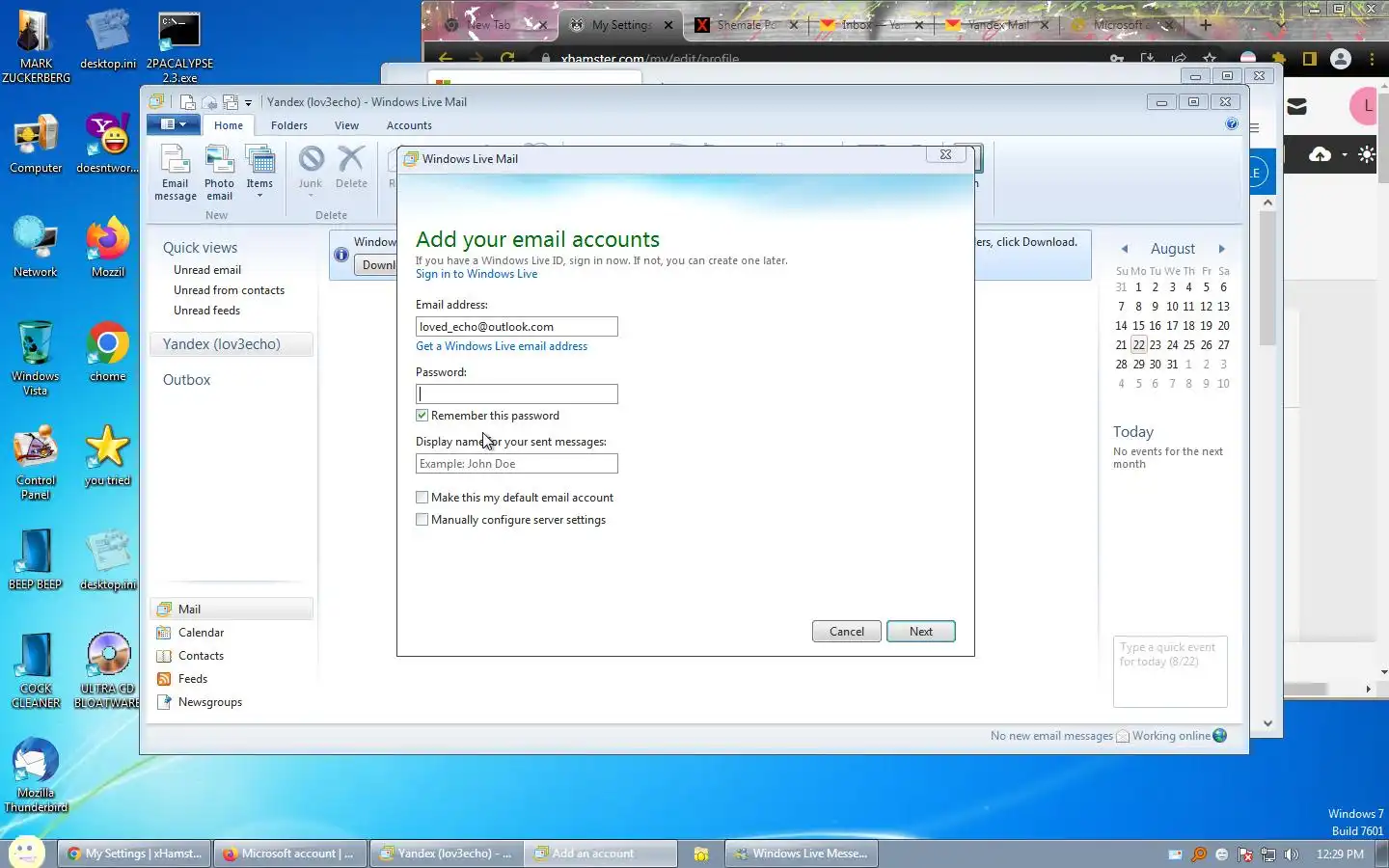The width and height of the screenshot is (1389, 868).
Task: Focus the Password input field
Action: coord(516,394)
